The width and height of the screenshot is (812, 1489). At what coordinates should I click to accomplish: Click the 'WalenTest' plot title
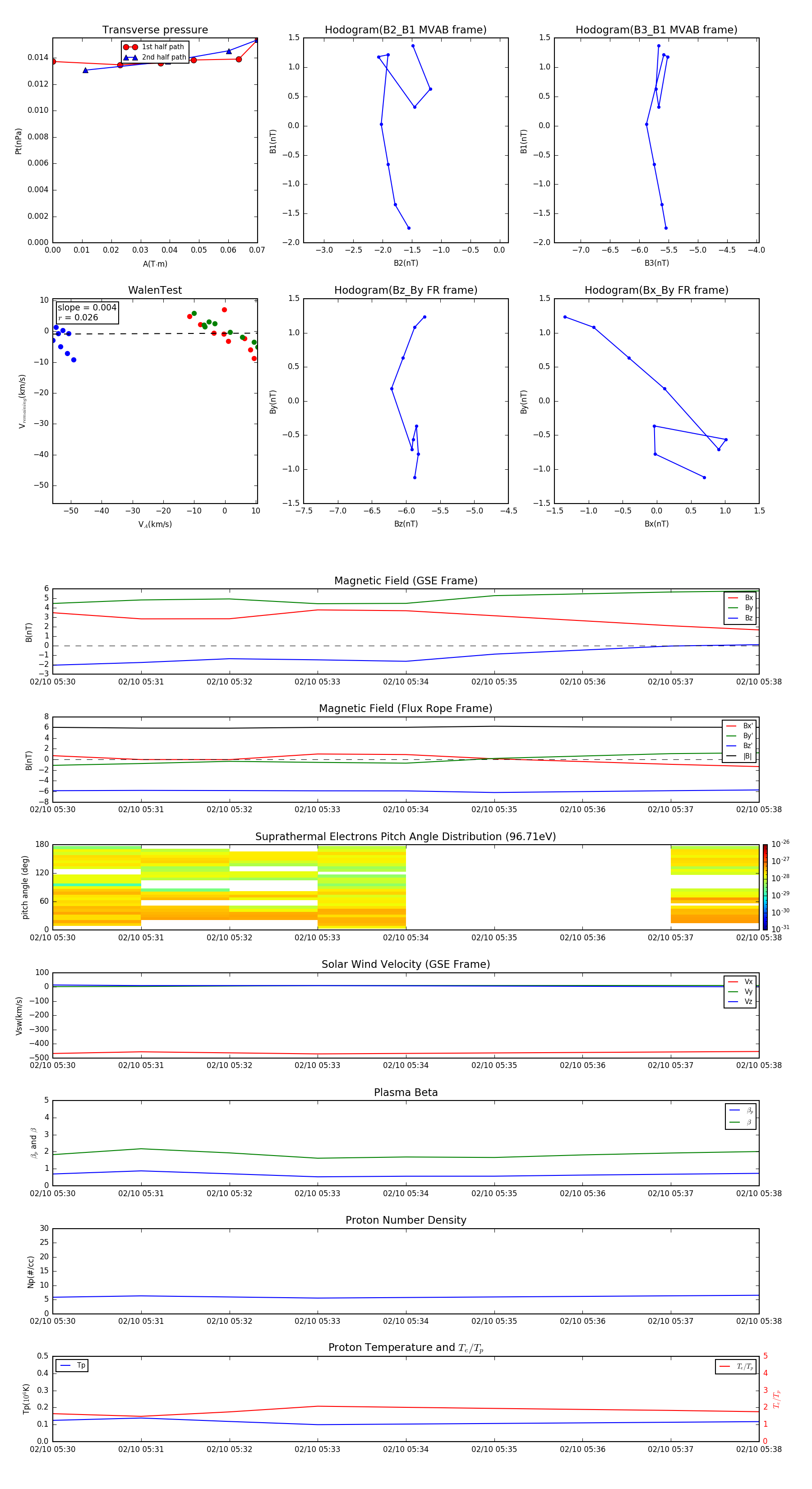pyautogui.click(x=155, y=290)
